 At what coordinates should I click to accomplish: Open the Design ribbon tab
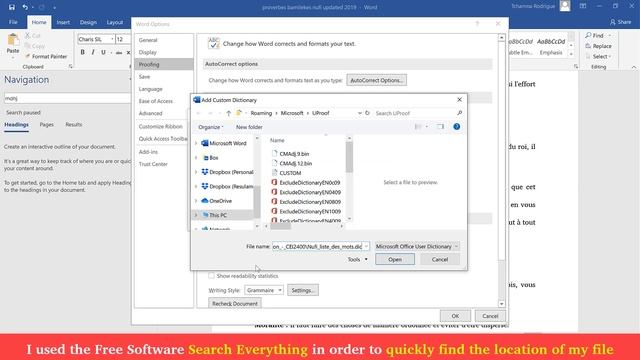pyautogui.click(x=88, y=22)
